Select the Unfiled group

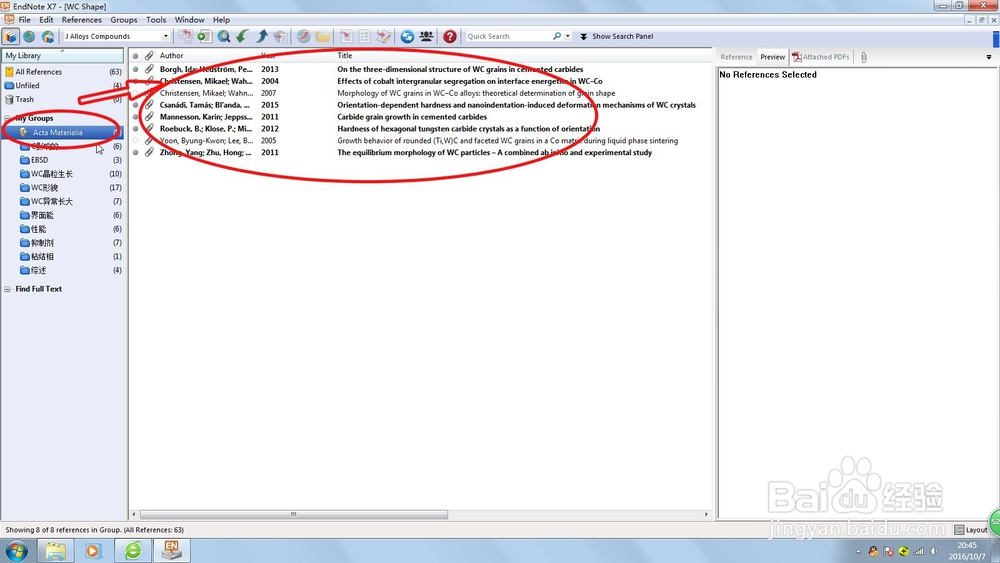pyautogui.click(x=62, y=85)
